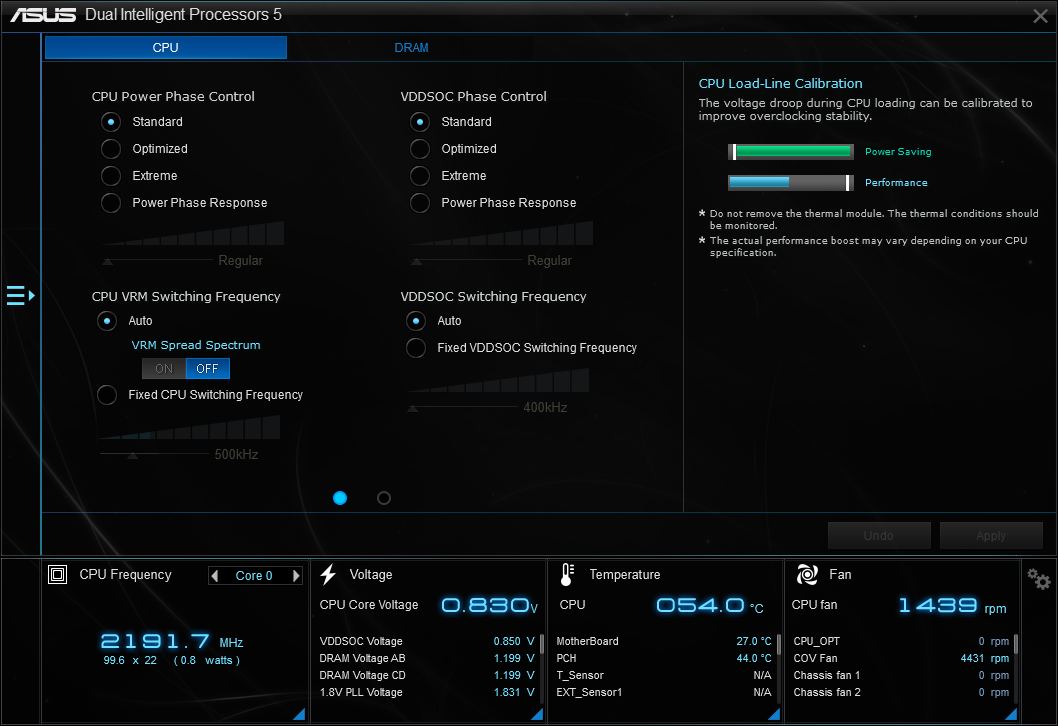Viewport: 1058px width, 726px height.
Task: Switch to the CPU tab
Action: [x=165, y=48]
